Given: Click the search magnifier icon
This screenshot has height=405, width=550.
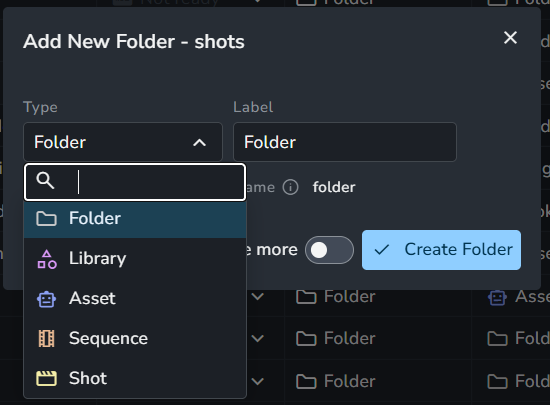Looking at the screenshot, I should (x=45, y=181).
